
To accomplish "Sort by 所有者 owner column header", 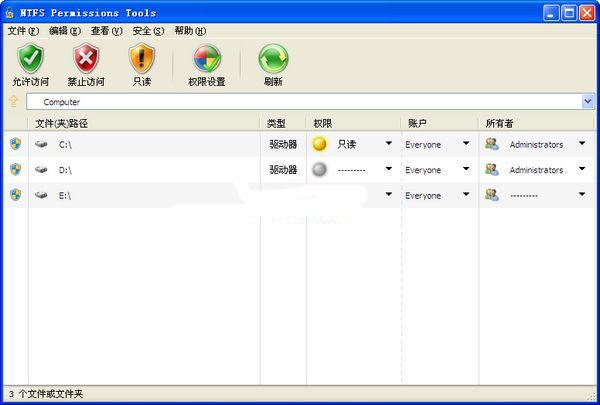I will point(536,123).
